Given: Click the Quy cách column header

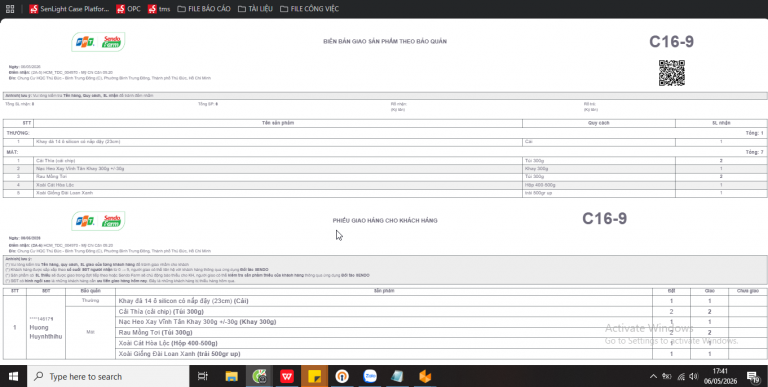Looking at the screenshot, I should point(599,123).
